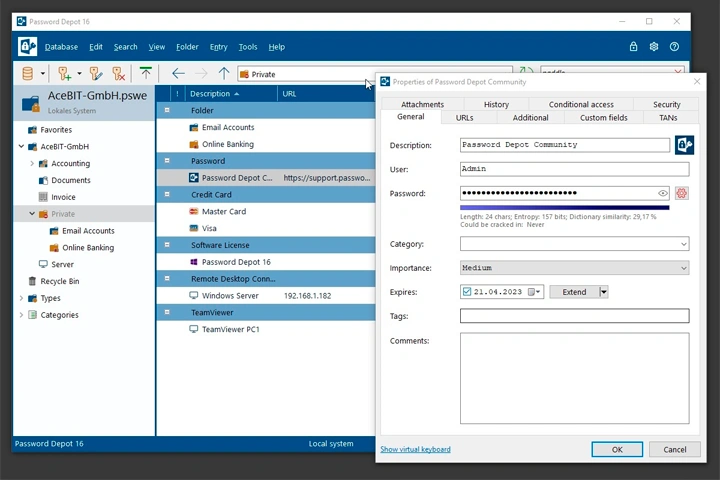
Task: Switch to the Custom fields tab
Action: point(603,118)
